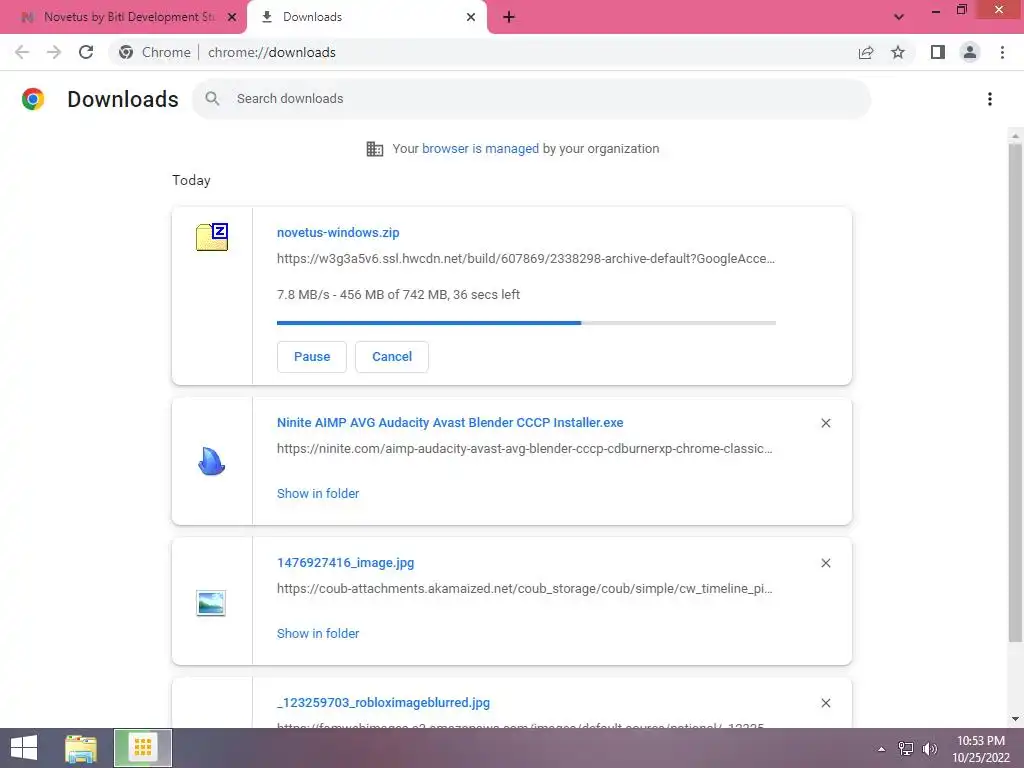Open the novetus-windows.zip file link
Screen dimensions: 1024x768
point(338,232)
